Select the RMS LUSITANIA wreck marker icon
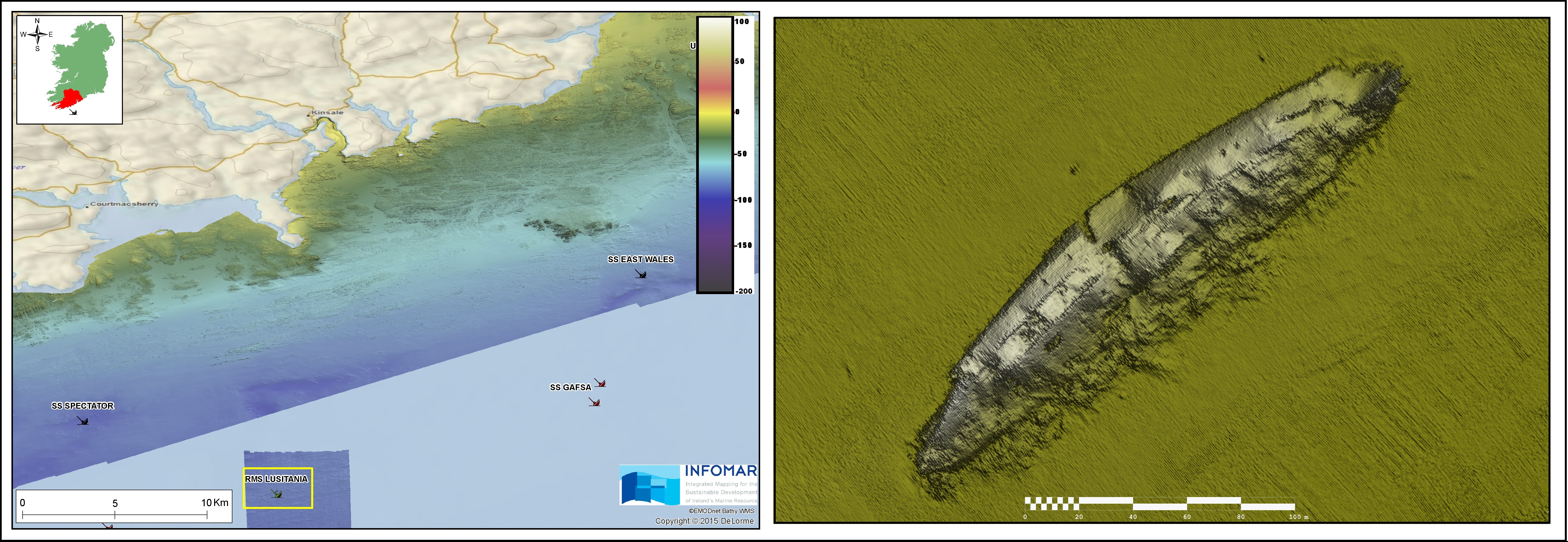 point(276,494)
